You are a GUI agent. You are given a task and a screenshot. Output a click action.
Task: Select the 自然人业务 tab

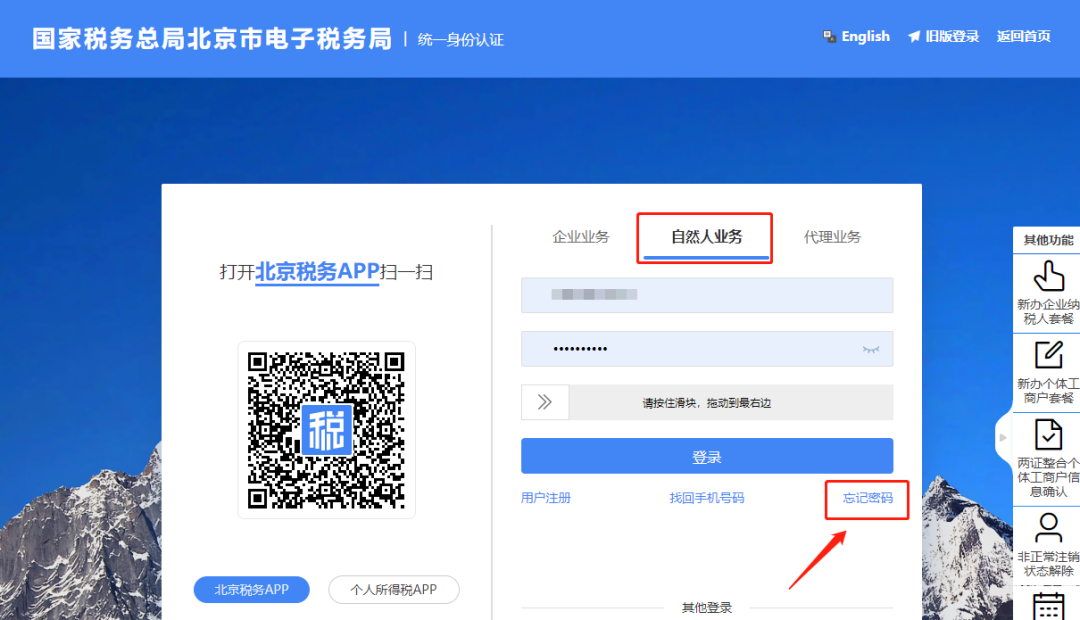707,237
